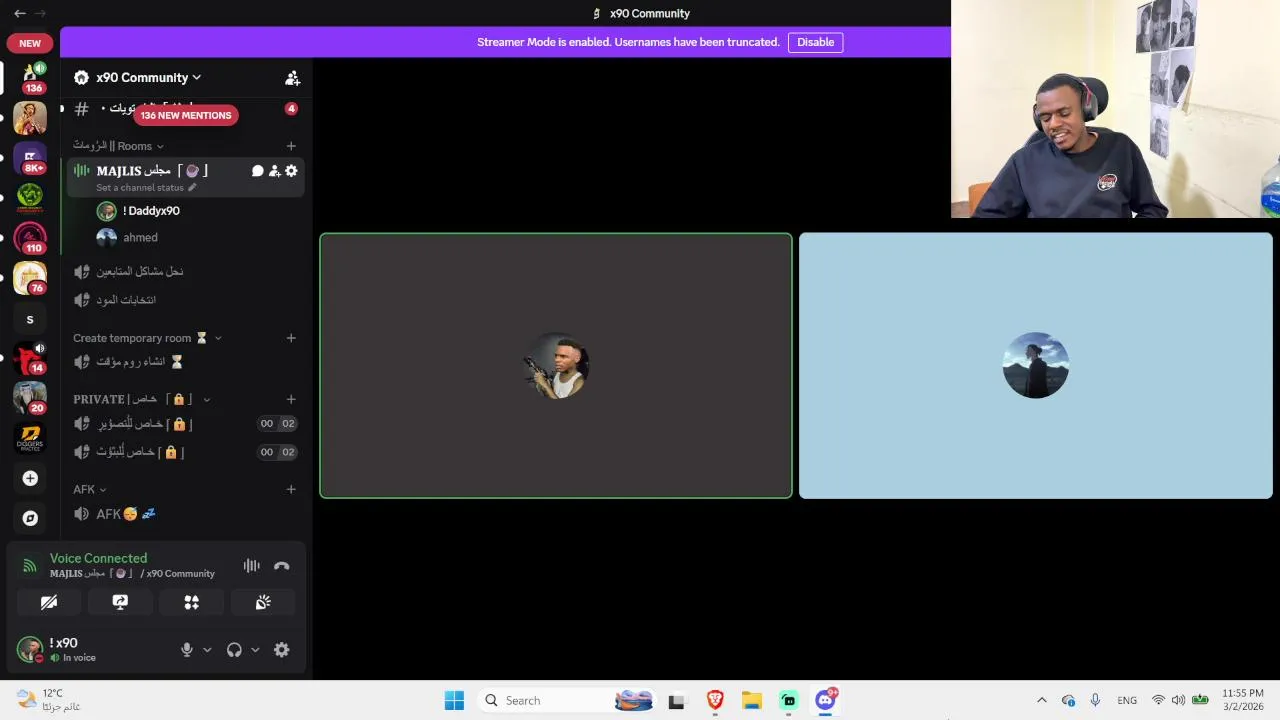
Task: Open voice connection details signal icon
Action: click(29, 566)
